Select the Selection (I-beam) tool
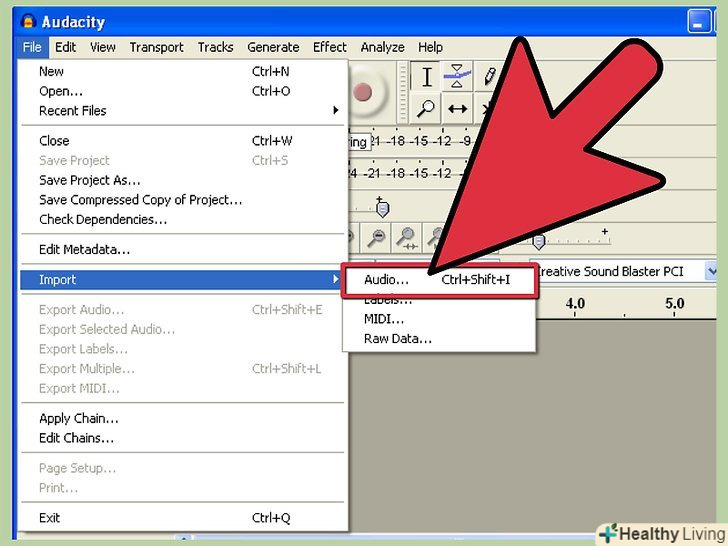The image size is (728, 546). pyautogui.click(x=427, y=77)
